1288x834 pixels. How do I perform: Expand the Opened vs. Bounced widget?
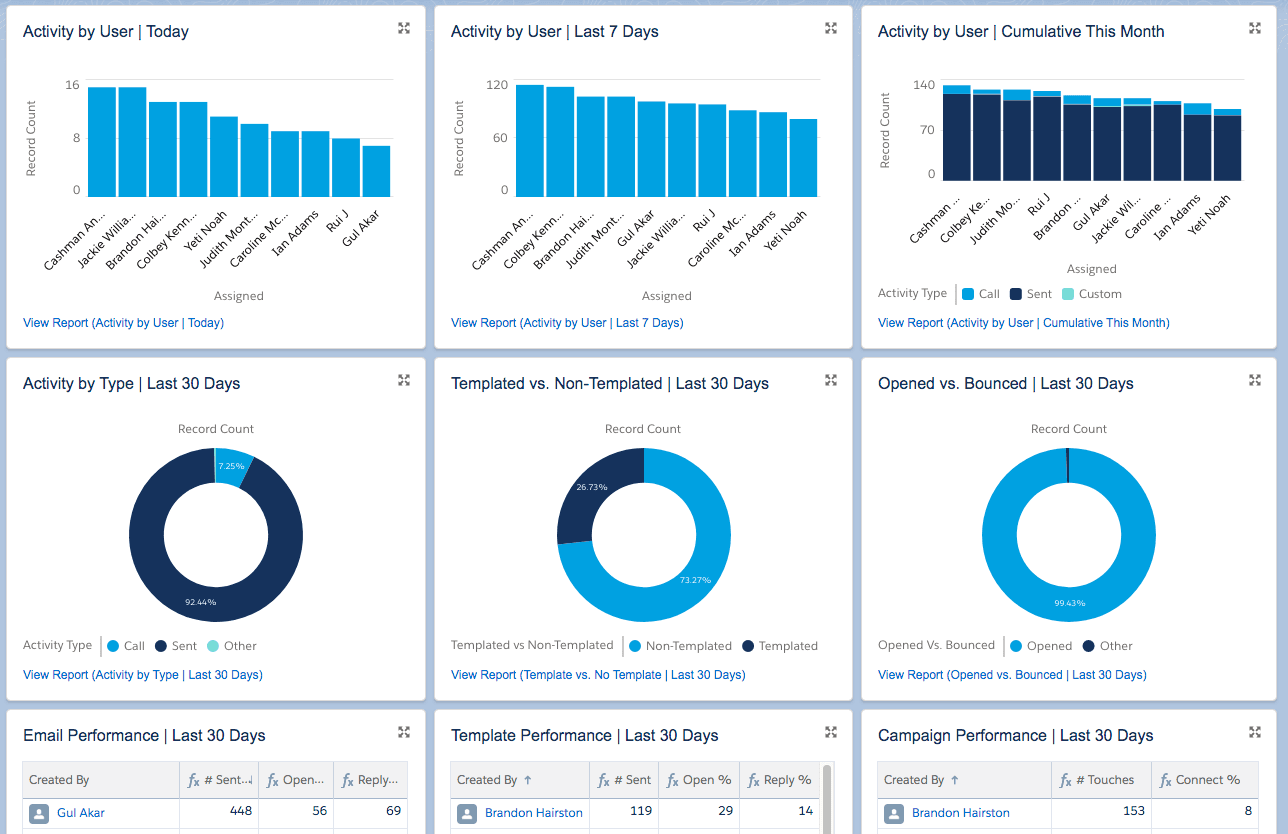tap(1255, 380)
